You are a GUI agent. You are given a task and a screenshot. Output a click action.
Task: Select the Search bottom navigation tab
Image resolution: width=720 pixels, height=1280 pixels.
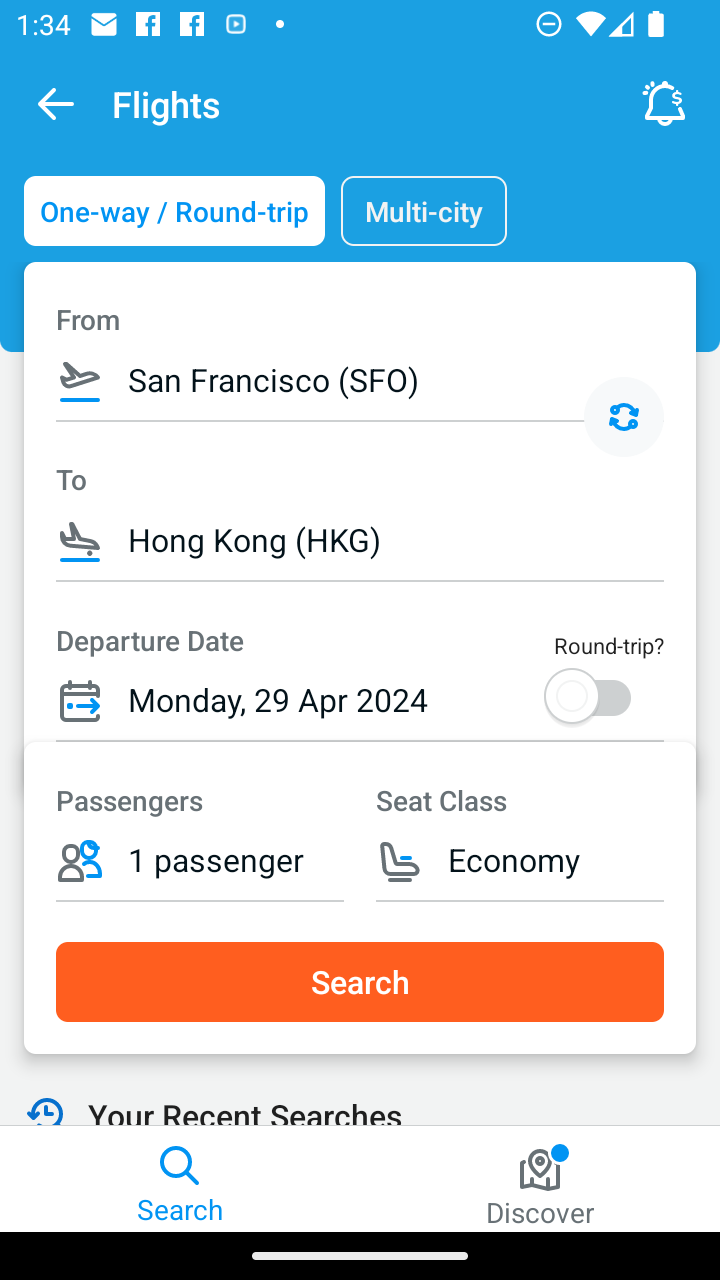coord(180,1186)
